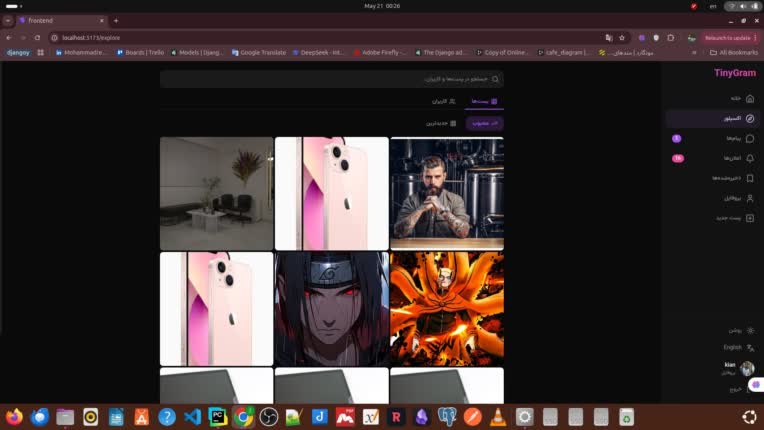Click the New Post plus icon in sidebar
This screenshot has width=764, height=430.
coord(750,218)
